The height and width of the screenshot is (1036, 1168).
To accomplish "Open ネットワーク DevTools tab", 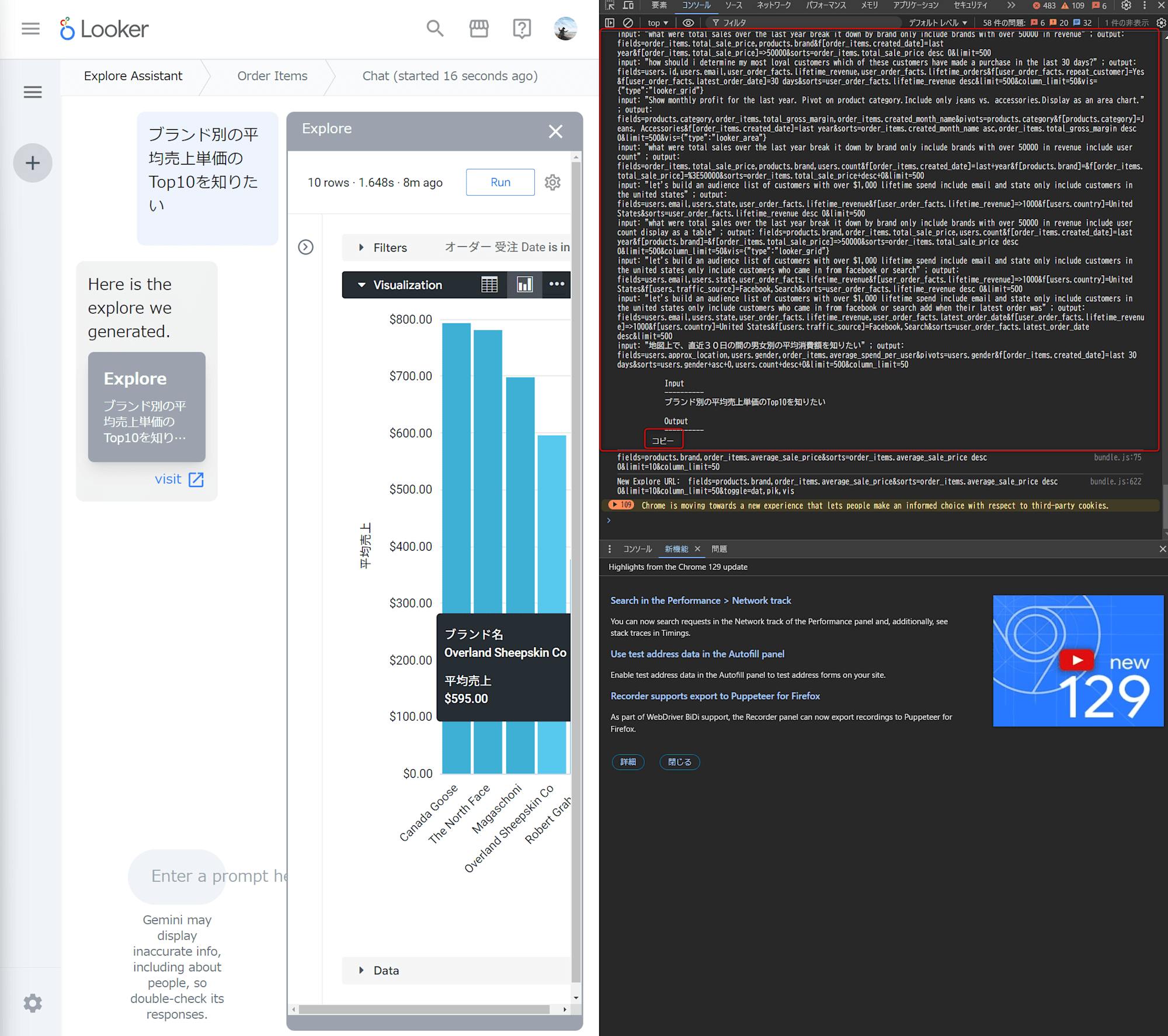I will coord(774,5).
